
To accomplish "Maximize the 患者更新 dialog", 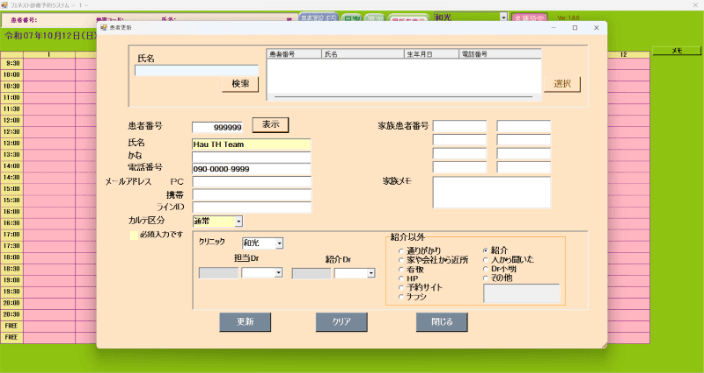I will 575,28.
